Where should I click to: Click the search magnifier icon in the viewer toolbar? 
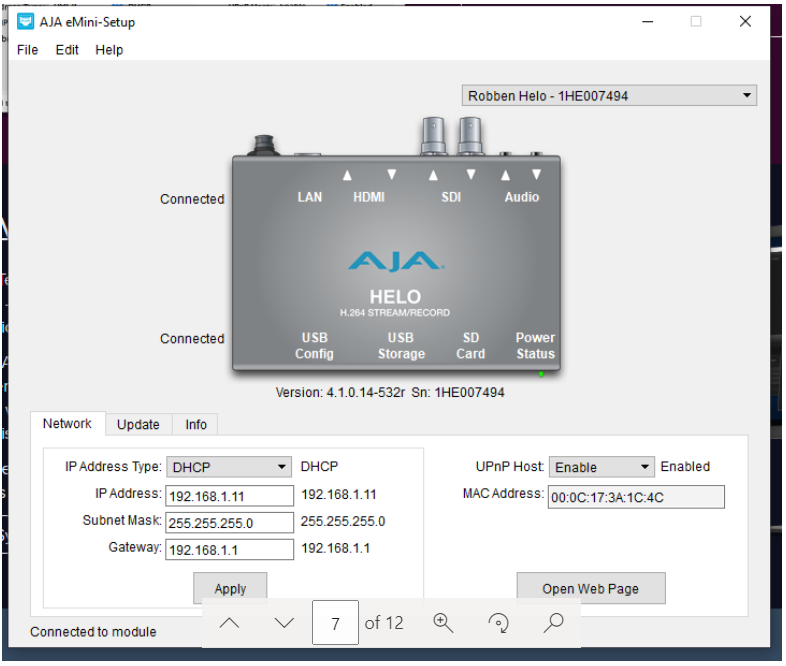click(554, 623)
